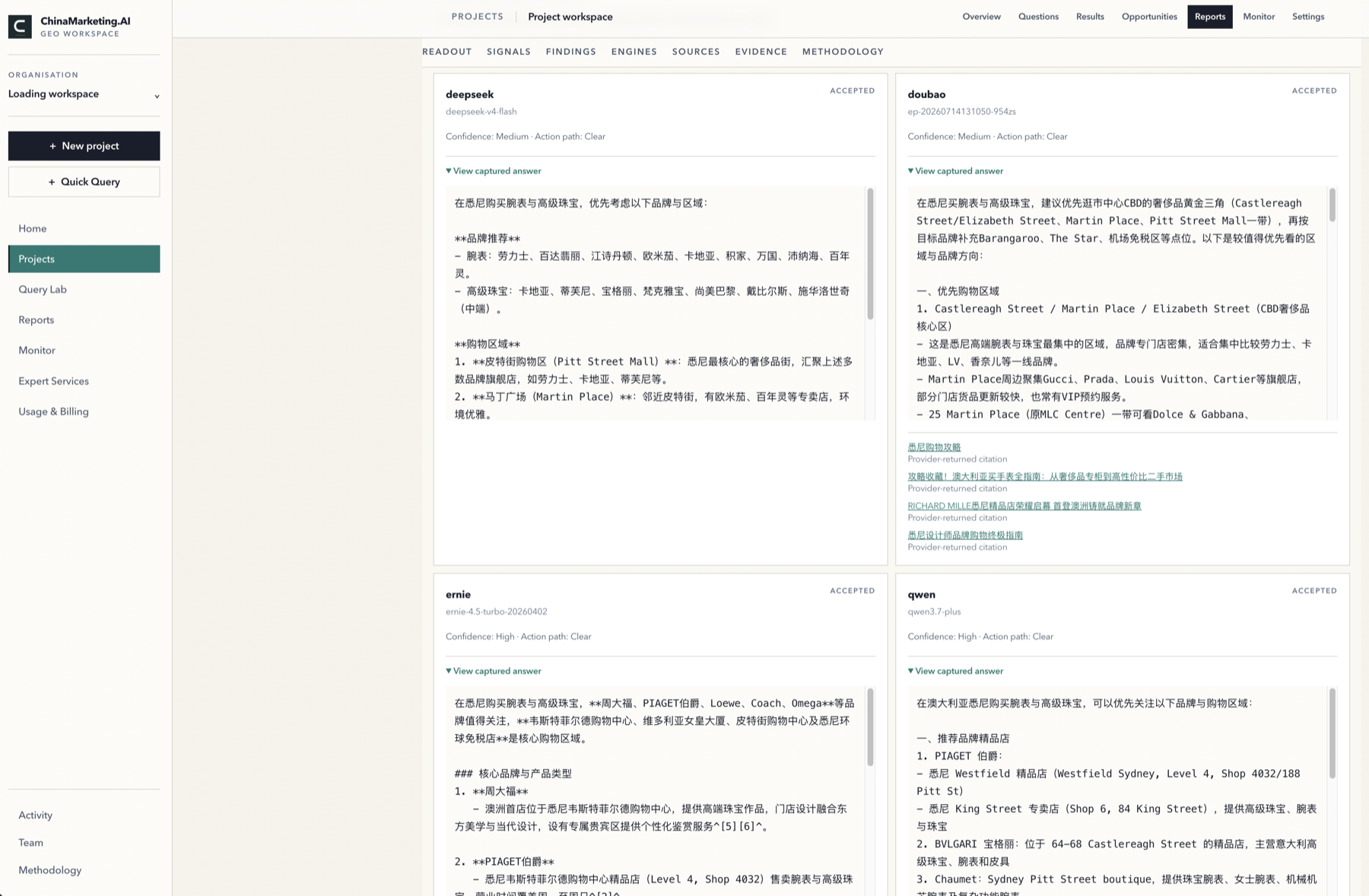Jump to SIGNALS section
The height and width of the screenshot is (896, 1369).
[509, 52]
